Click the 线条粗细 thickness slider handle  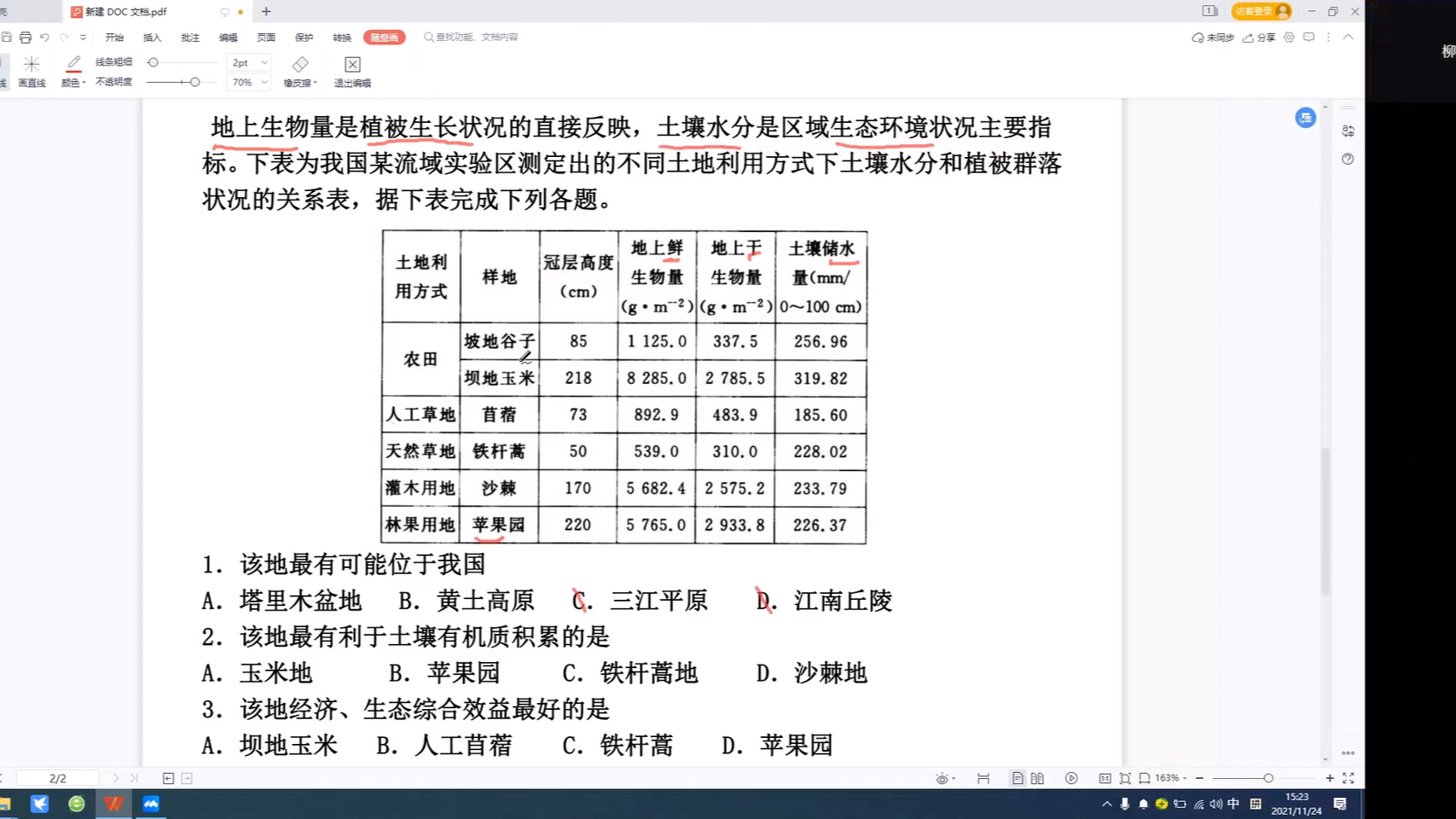(x=153, y=62)
